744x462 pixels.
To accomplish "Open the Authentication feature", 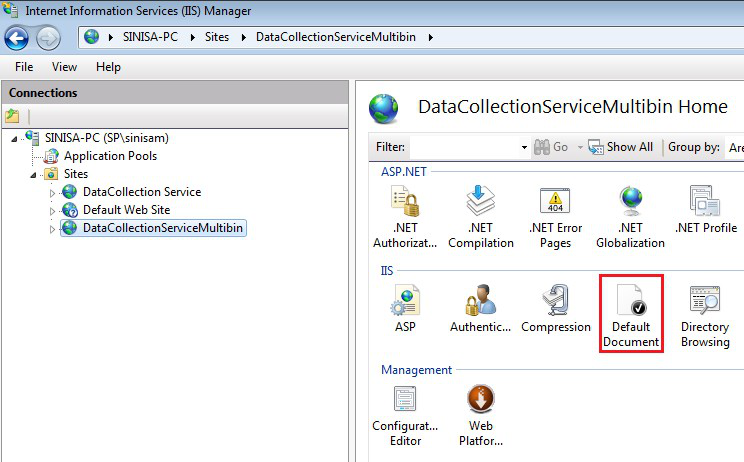I will (480, 308).
